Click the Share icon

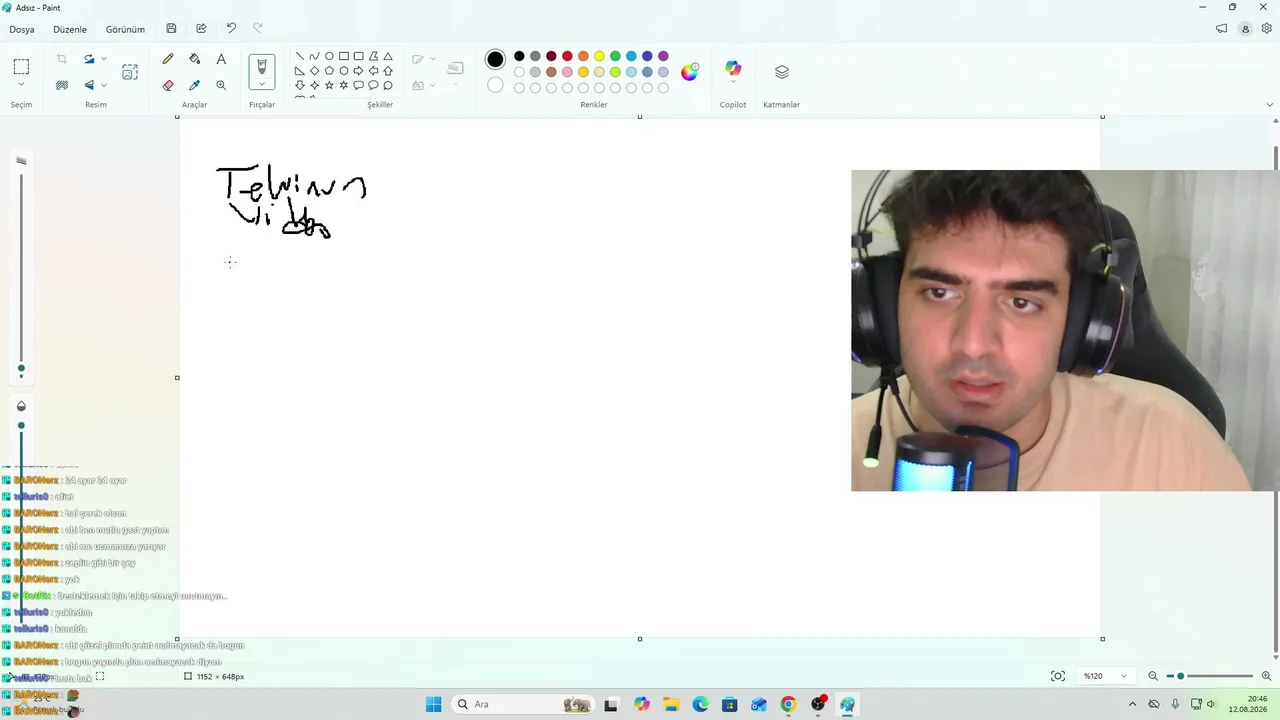coord(201,29)
